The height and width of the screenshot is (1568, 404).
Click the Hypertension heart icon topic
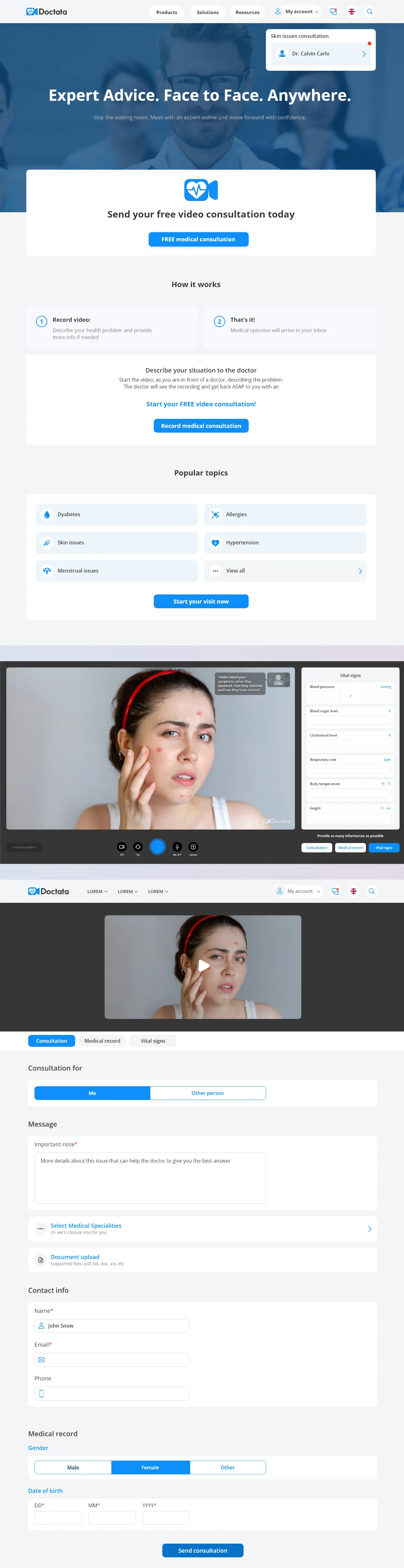tap(216, 543)
